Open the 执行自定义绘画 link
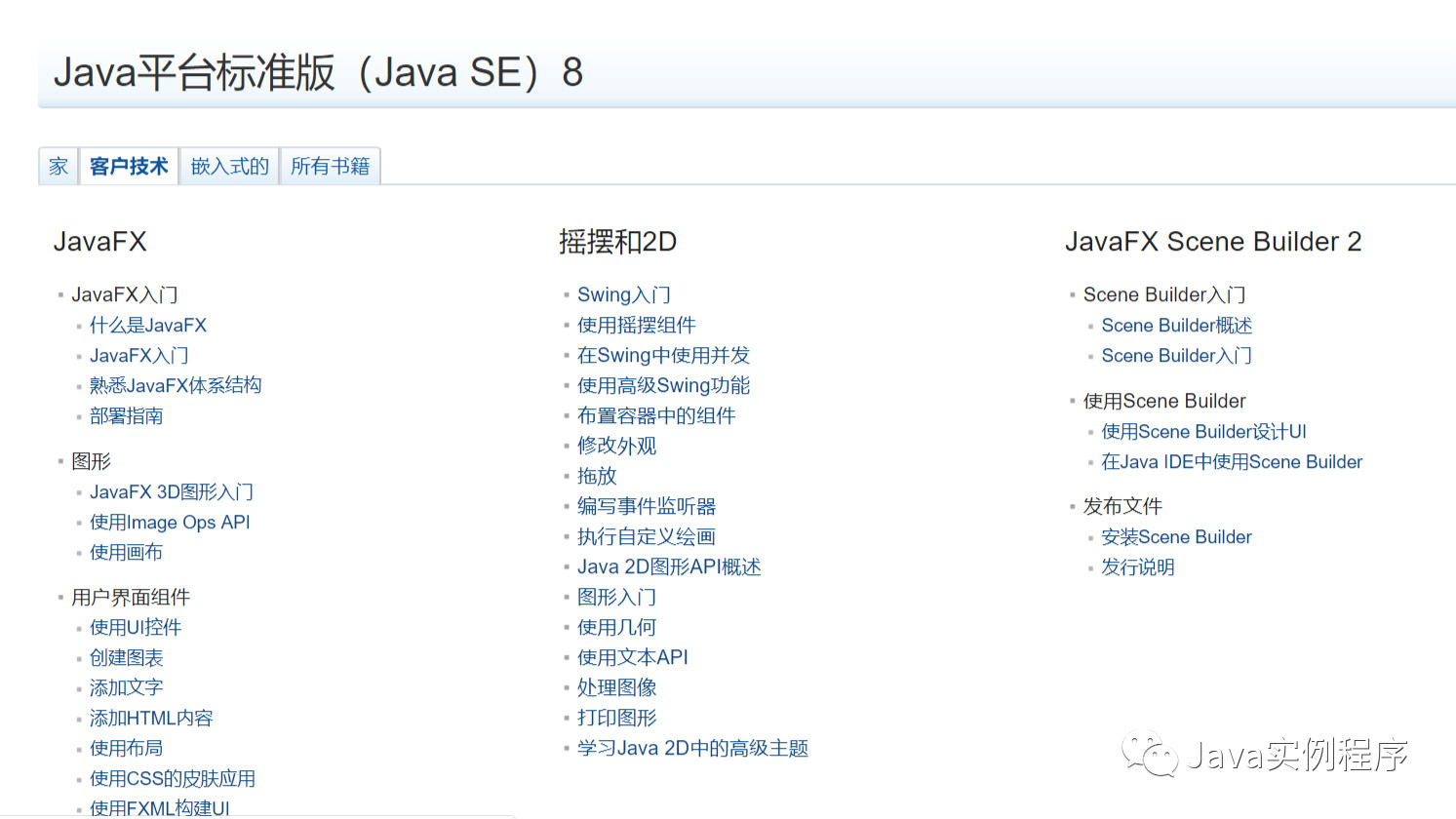1456x819 pixels. click(x=647, y=537)
